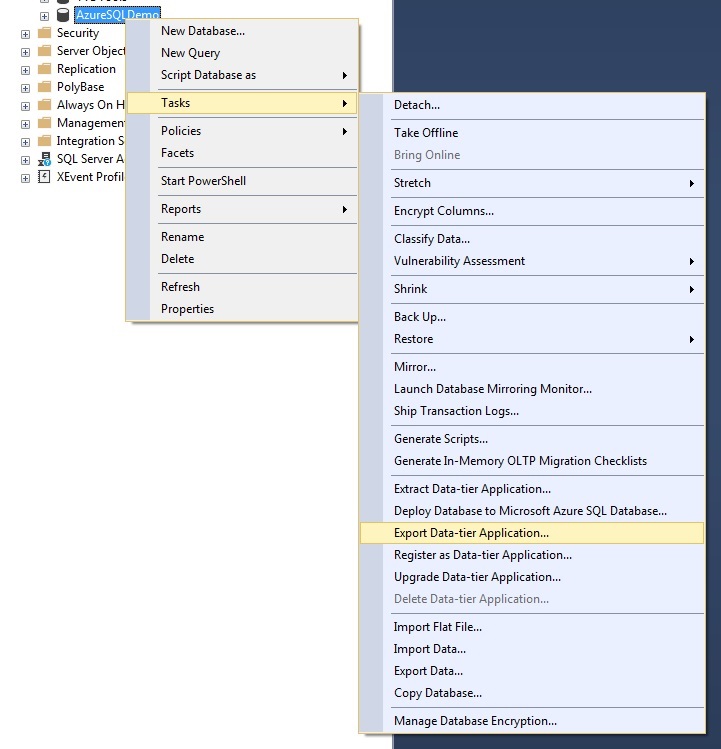Screen dimensions: 721x749
Task: Choose Facets from context menu
Action: [242, 153]
